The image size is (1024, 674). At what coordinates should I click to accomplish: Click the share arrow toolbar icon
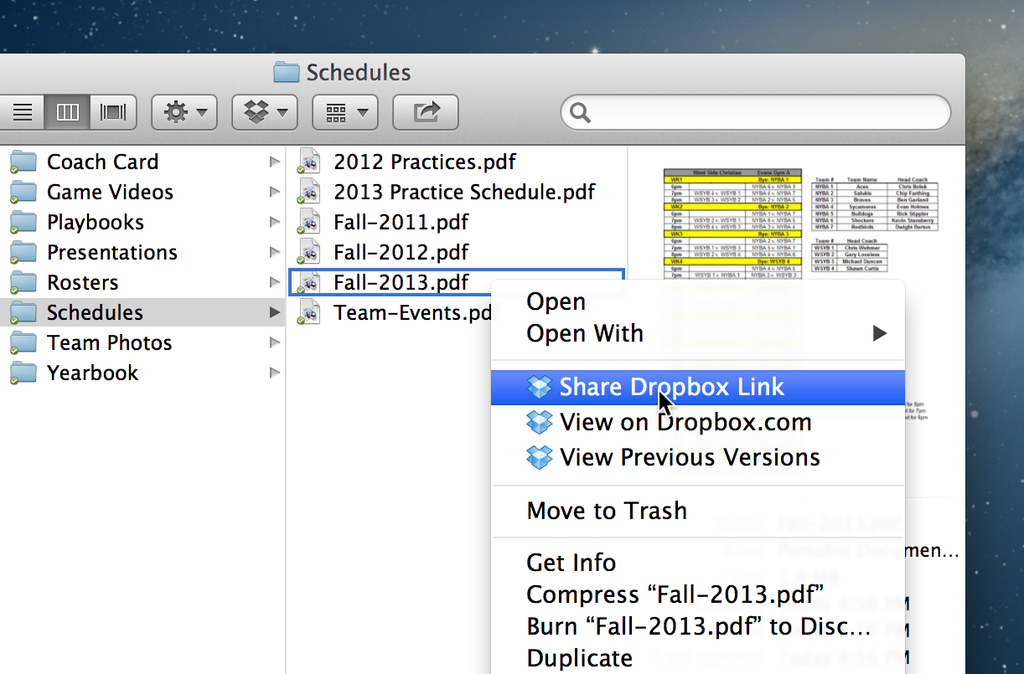pyautogui.click(x=425, y=112)
